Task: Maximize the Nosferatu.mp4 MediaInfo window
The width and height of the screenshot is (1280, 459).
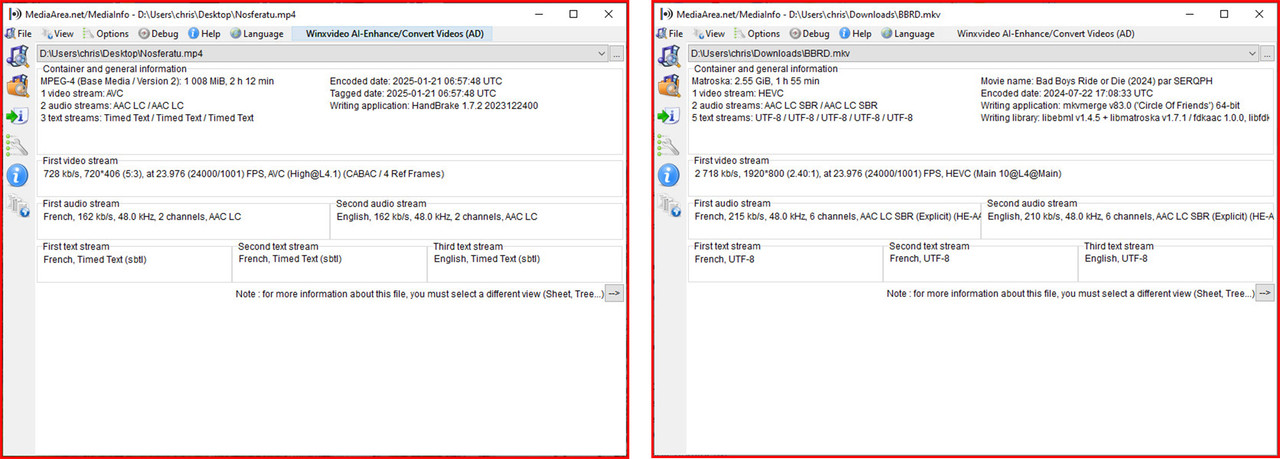Action: coord(573,14)
